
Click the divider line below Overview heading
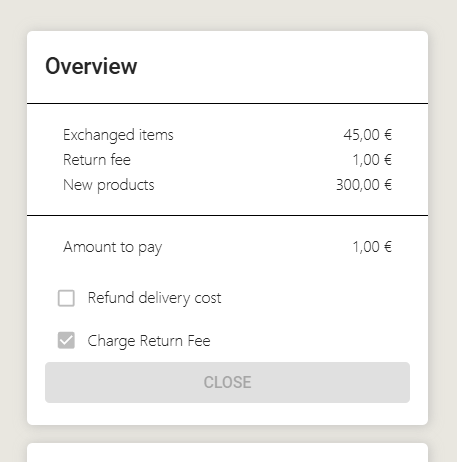(x=227, y=103)
